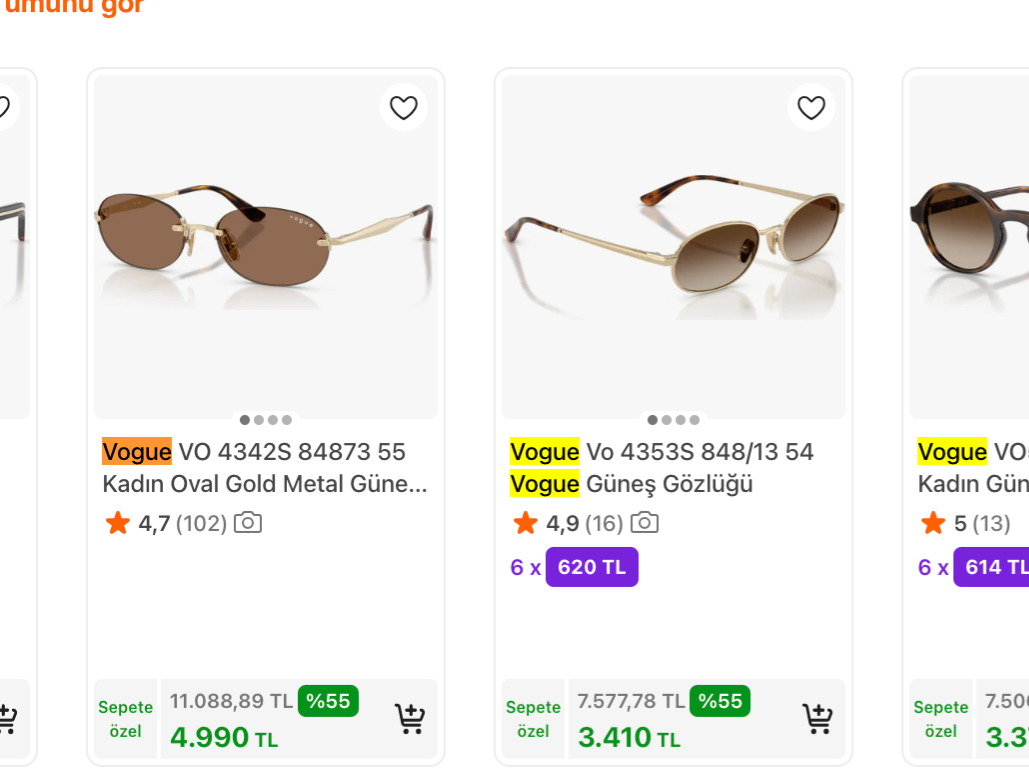This screenshot has width=1029, height=772.
Task: Open photo reviews camera icon beside (102)
Action: coord(248,523)
